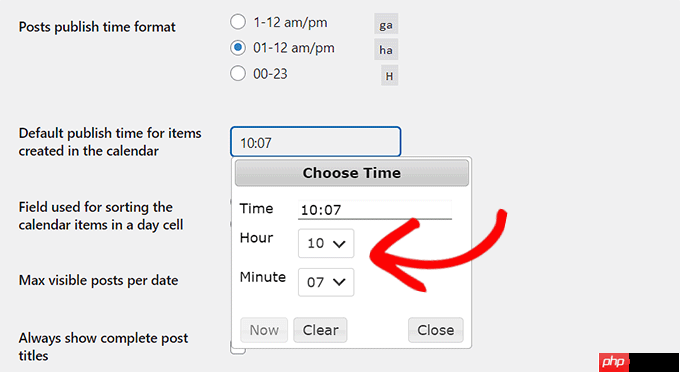Close the time picker popup

click(x=435, y=330)
